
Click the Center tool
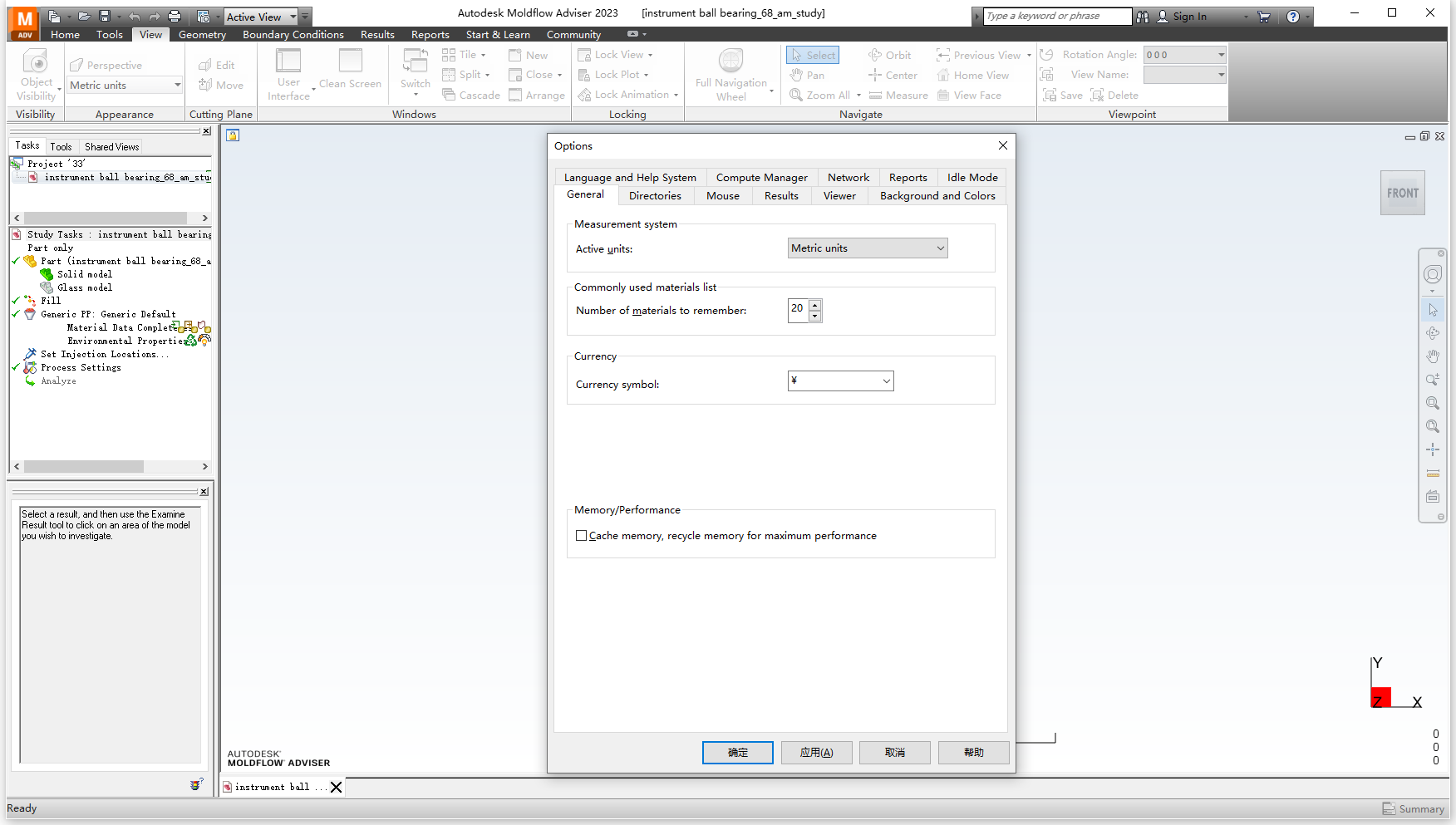[x=893, y=75]
